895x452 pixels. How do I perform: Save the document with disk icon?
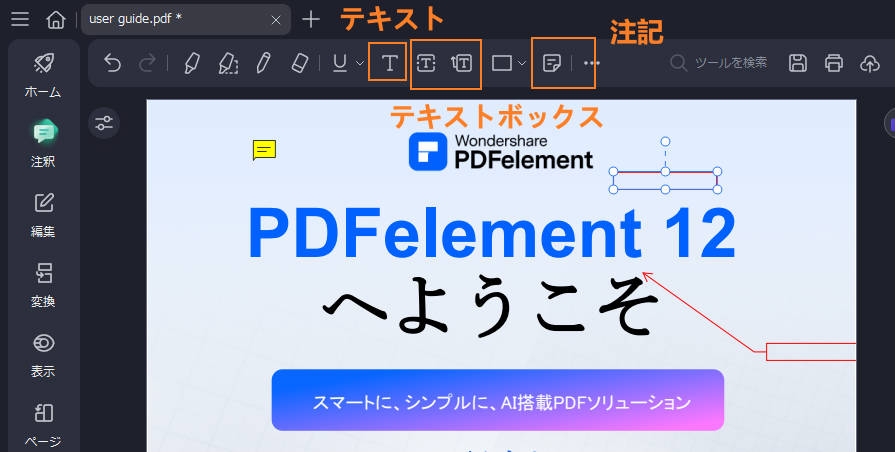coord(798,63)
